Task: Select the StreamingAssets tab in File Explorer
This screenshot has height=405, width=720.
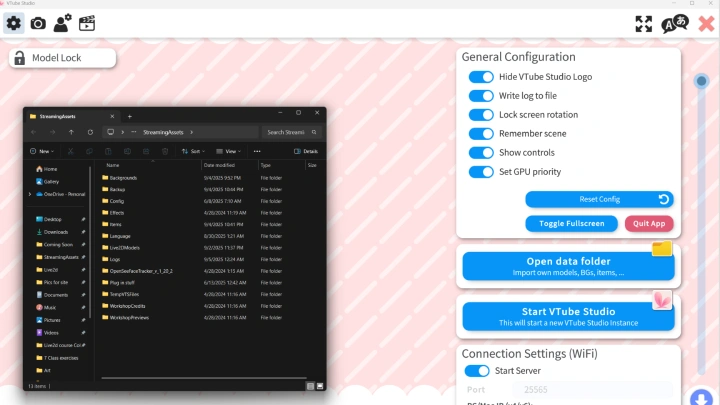Action: pyautogui.click(x=72, y=117)
